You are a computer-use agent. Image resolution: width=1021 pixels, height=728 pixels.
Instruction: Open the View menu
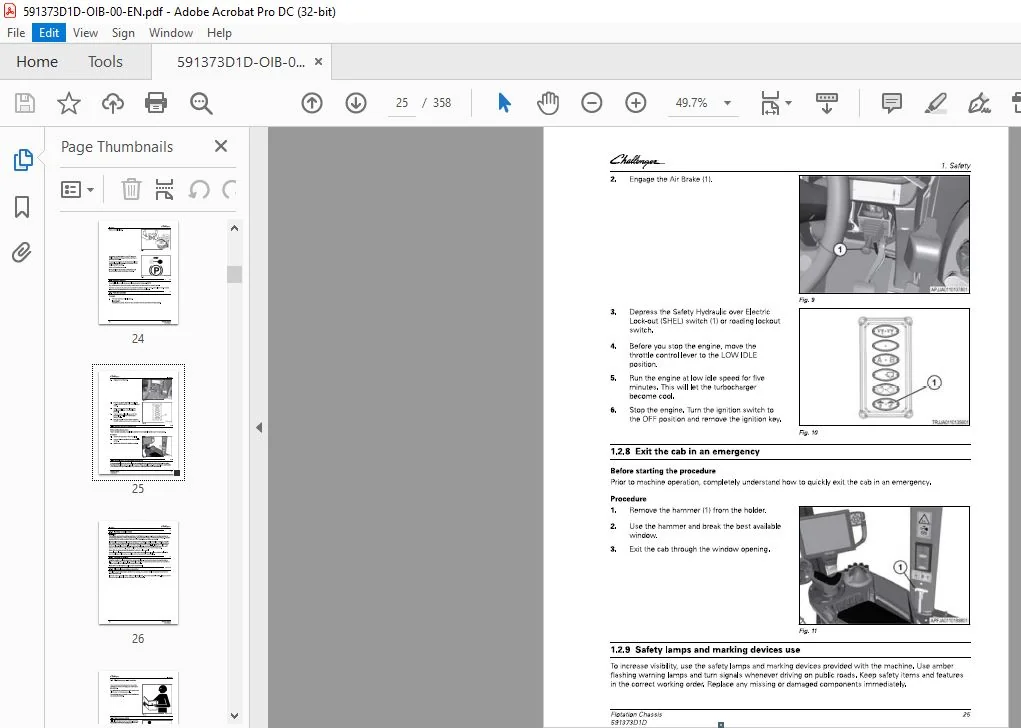[x=85, y=33]
